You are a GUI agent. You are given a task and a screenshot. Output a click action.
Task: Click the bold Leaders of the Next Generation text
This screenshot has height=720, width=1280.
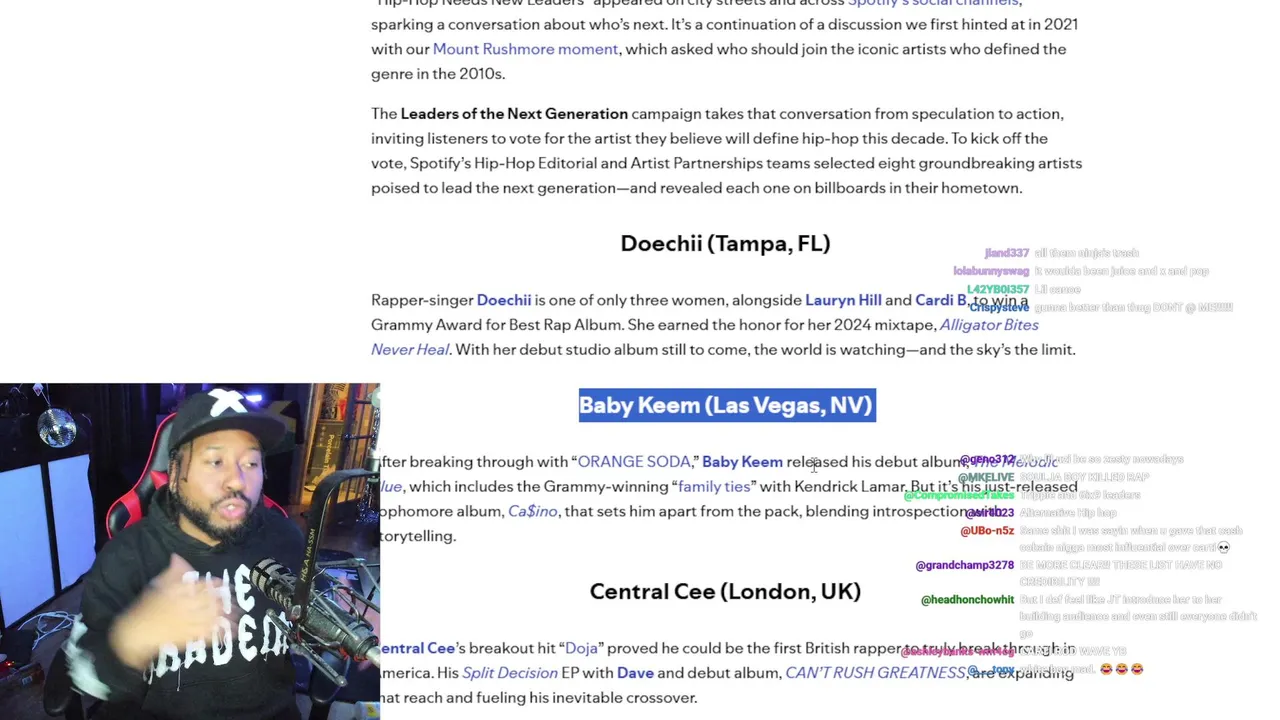pos(514,114)
